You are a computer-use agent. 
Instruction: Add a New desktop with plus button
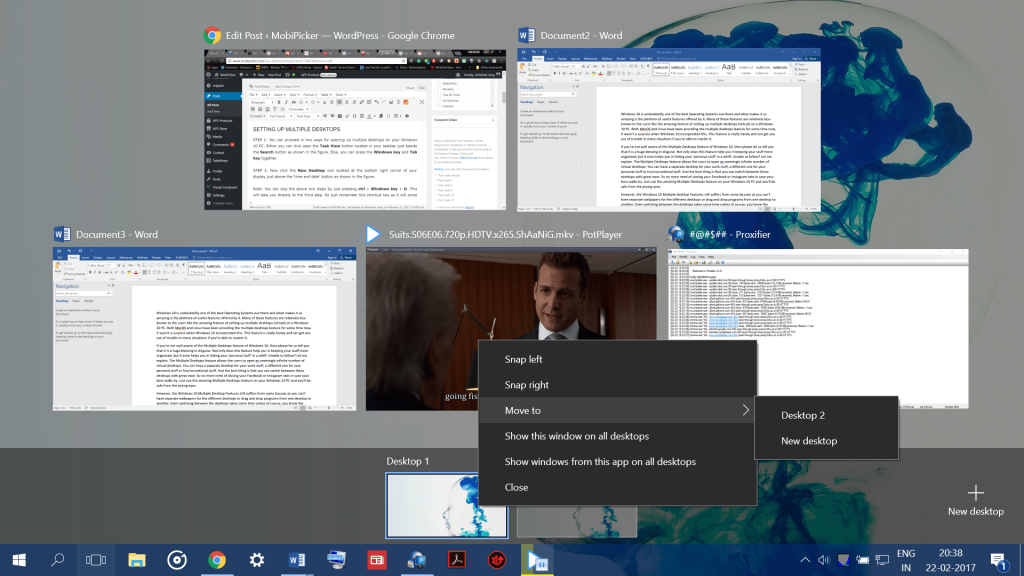point(976,500)
